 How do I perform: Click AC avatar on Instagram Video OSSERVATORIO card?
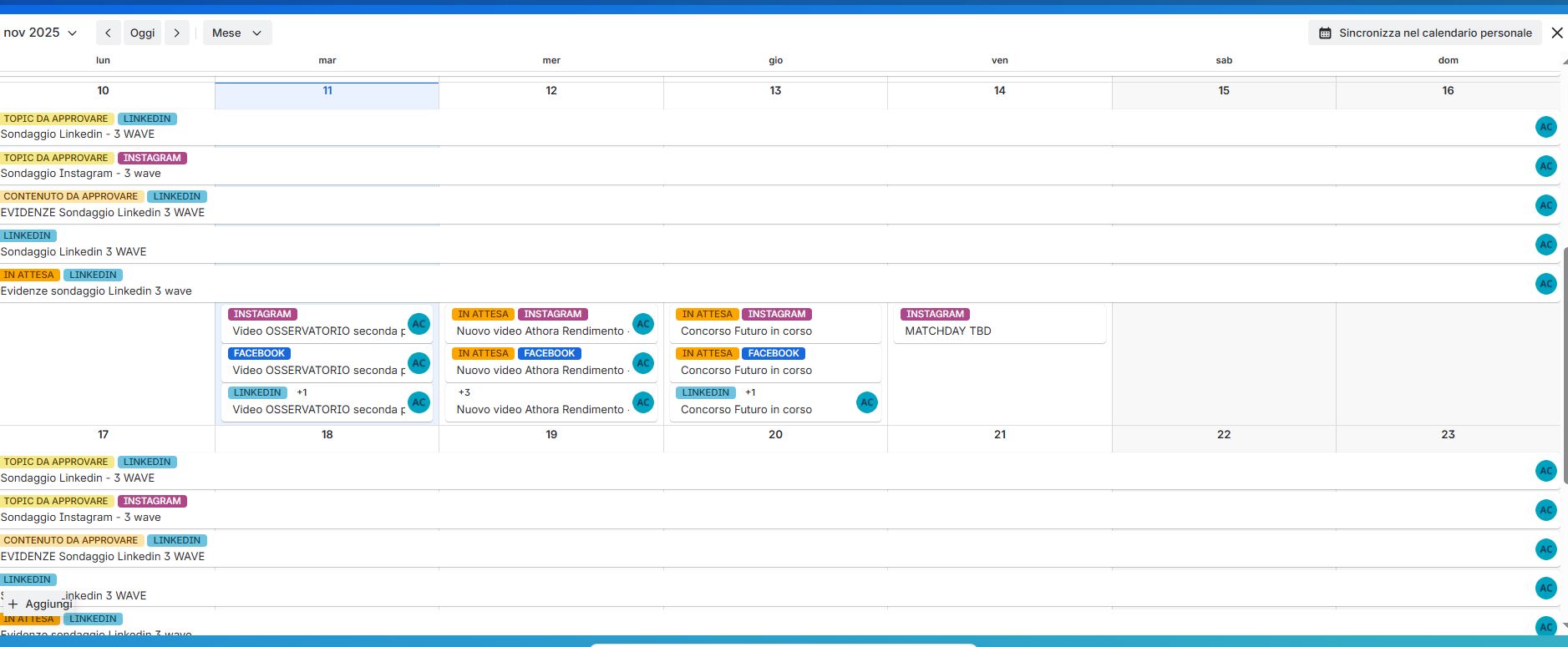pos(419,324)
